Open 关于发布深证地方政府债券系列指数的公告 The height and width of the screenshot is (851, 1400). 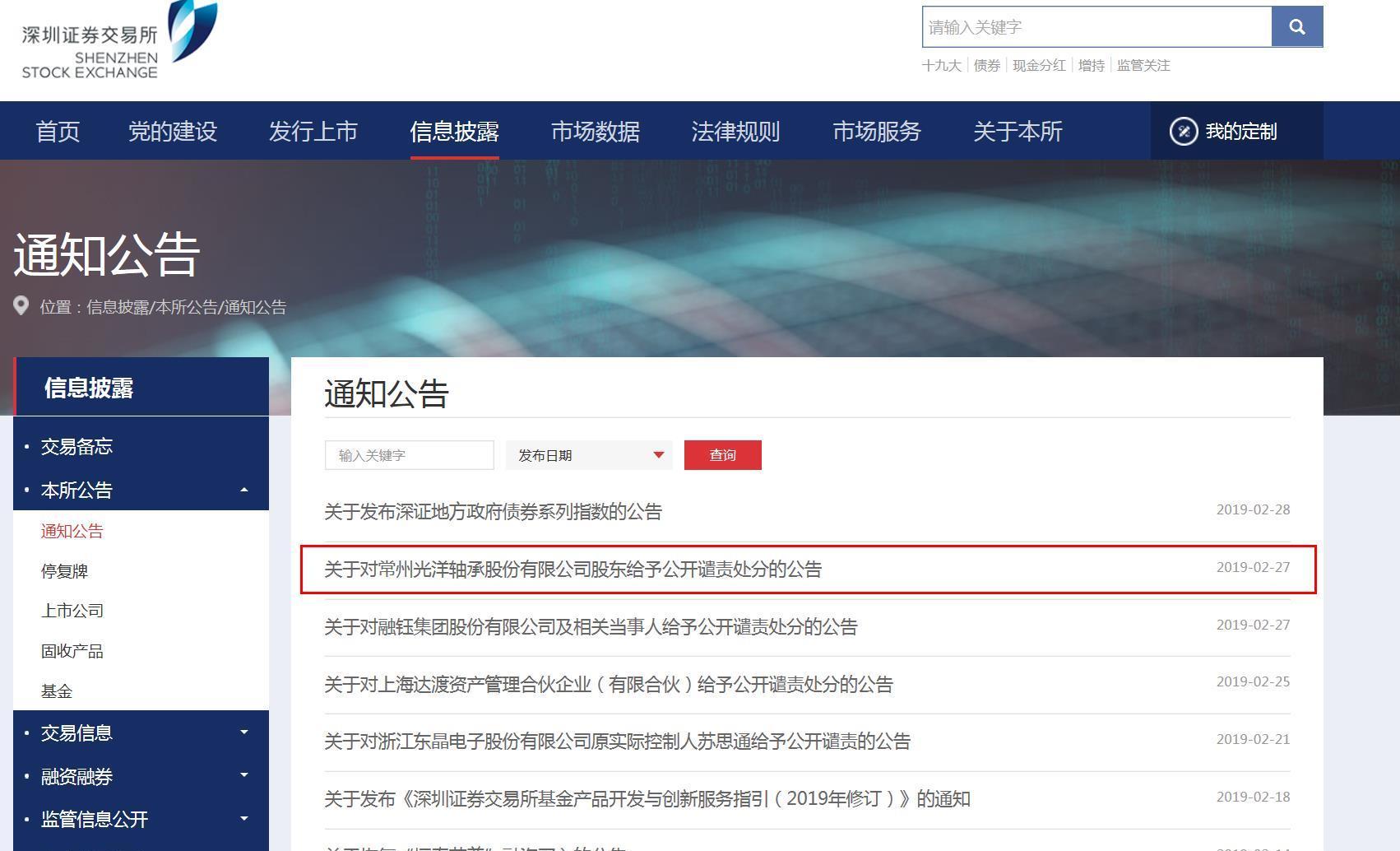click(493, 512)
